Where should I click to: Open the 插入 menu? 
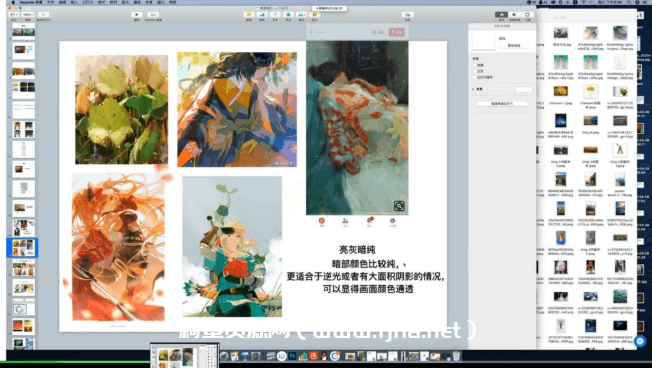click(74, 2)
